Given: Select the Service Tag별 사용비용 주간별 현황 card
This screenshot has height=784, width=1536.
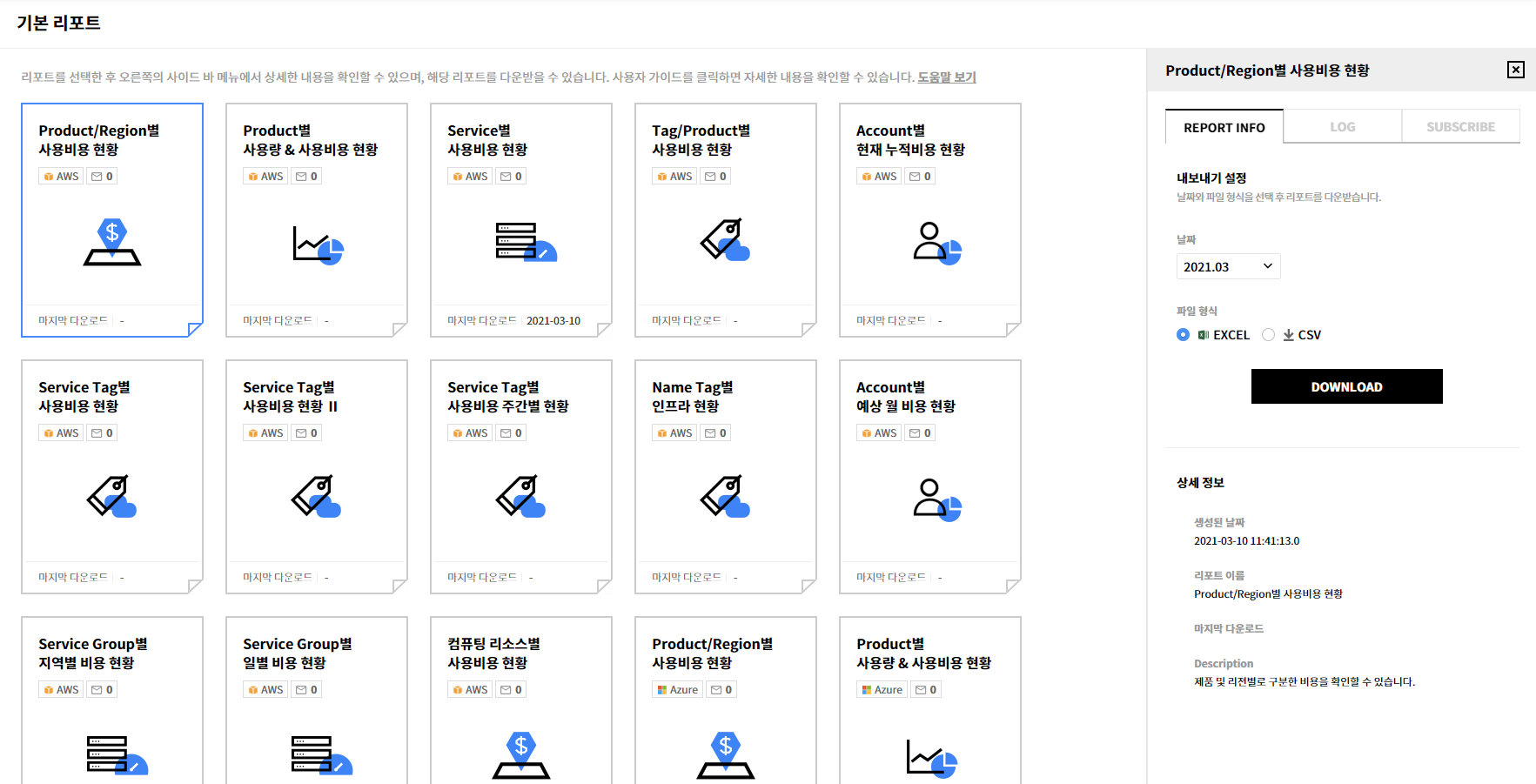Looking at the screenshot, I should pos(520,476).
